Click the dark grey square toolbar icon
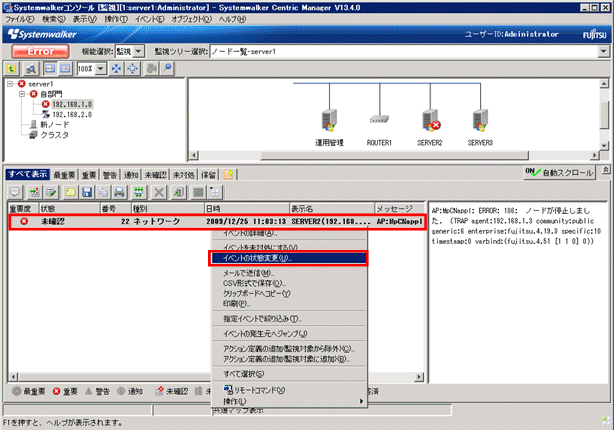614x430 pixels. [199, 192]
